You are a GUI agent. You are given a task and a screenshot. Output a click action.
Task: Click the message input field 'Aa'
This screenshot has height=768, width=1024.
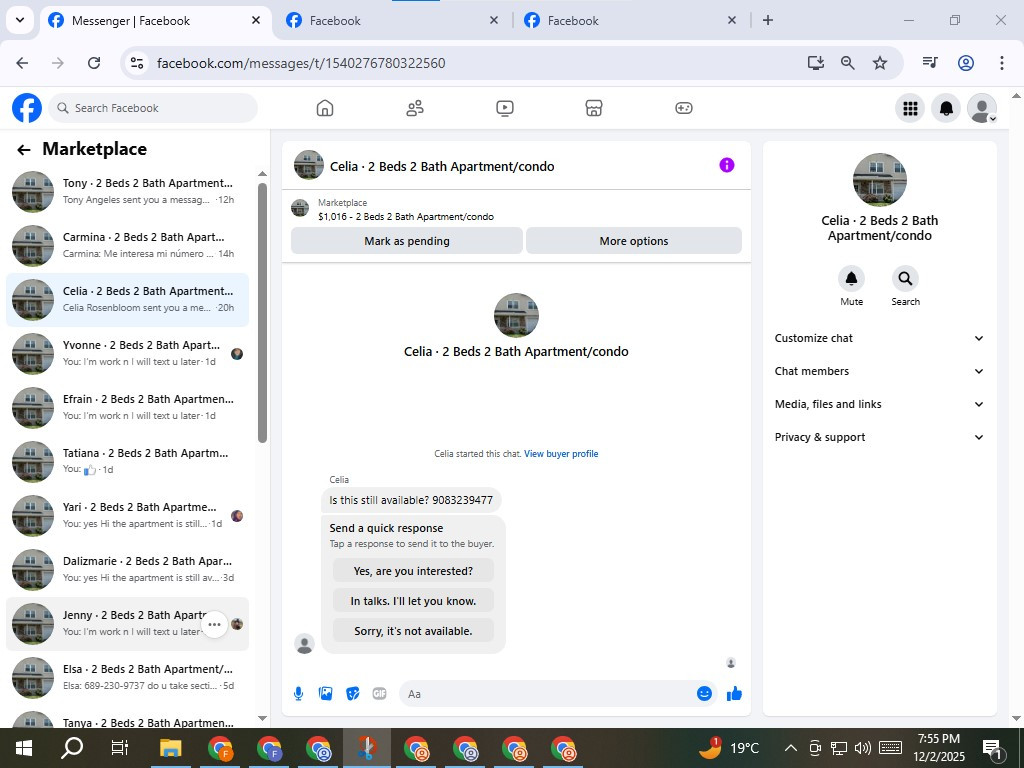tap(547, 694)
